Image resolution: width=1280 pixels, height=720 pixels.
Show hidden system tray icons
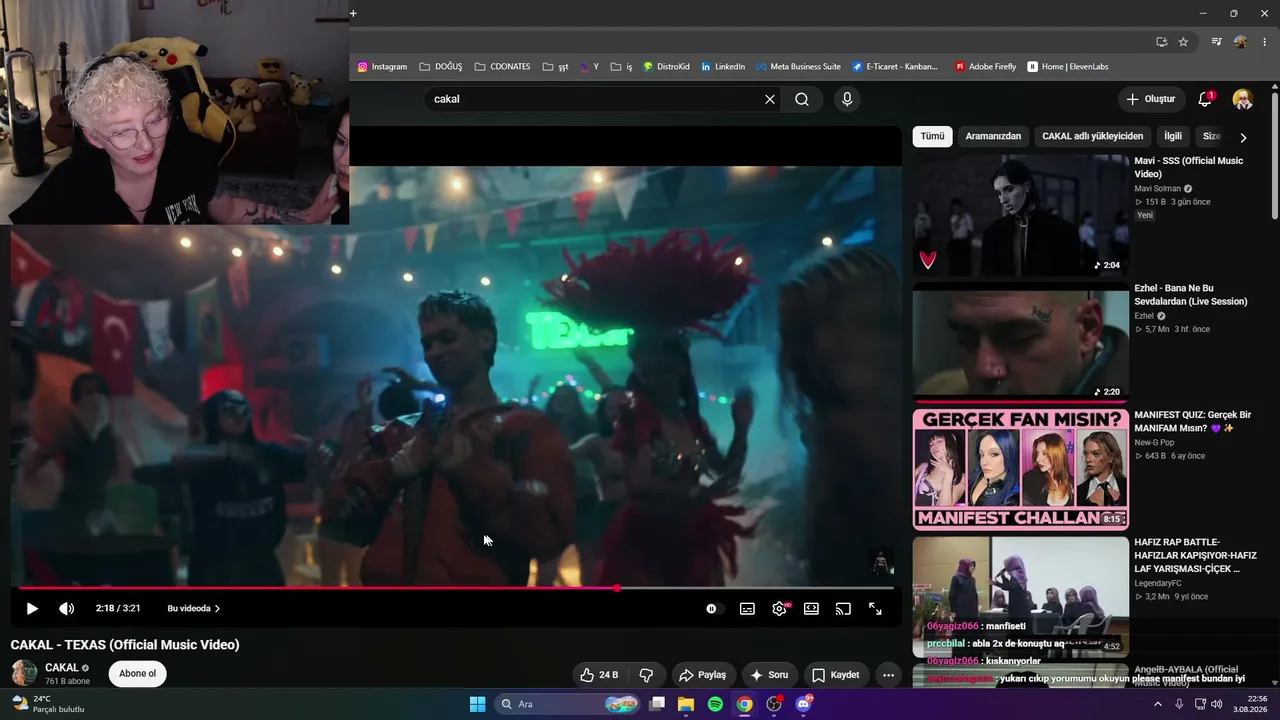click(x=1158, y=704)
